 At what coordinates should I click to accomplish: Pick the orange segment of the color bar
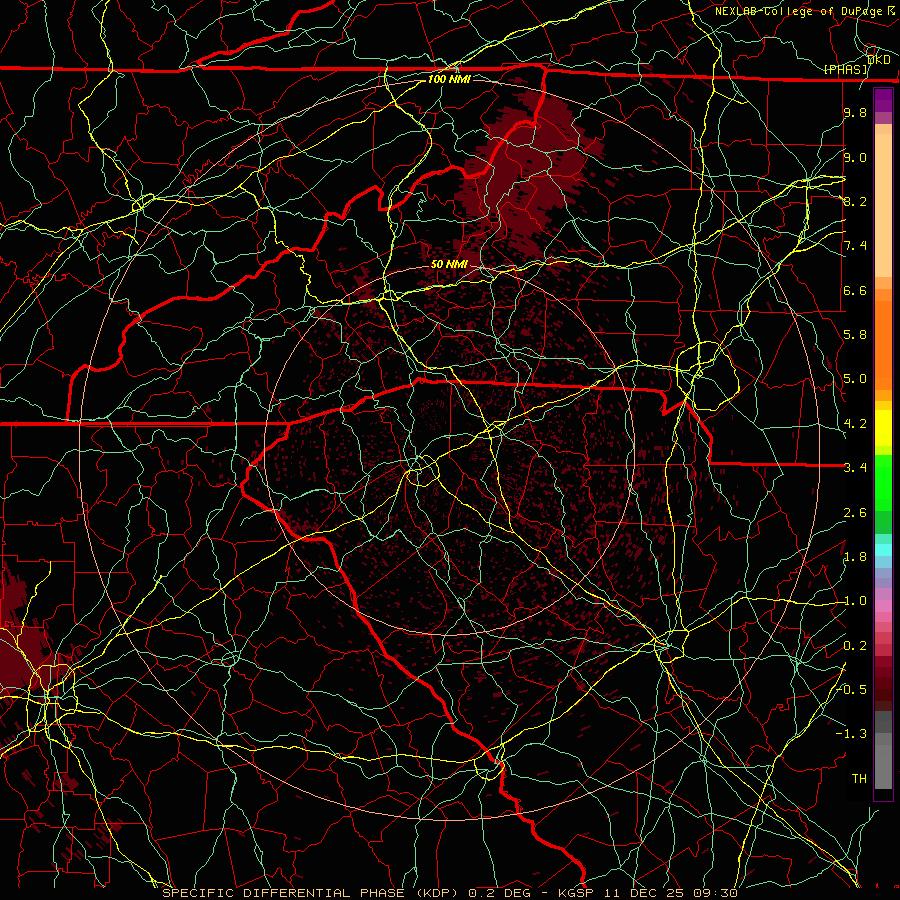pyautogui.click(x=883, y=346)
